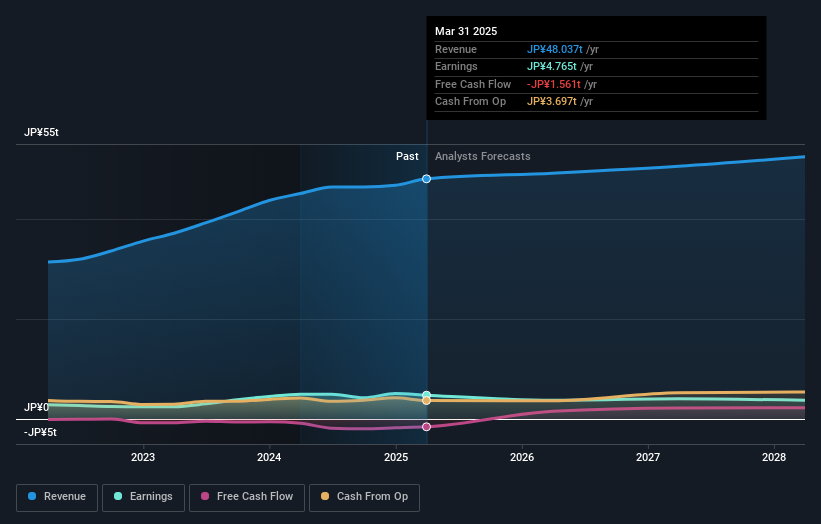Click the JP¥0 y-axis label

tap(36, 407)
